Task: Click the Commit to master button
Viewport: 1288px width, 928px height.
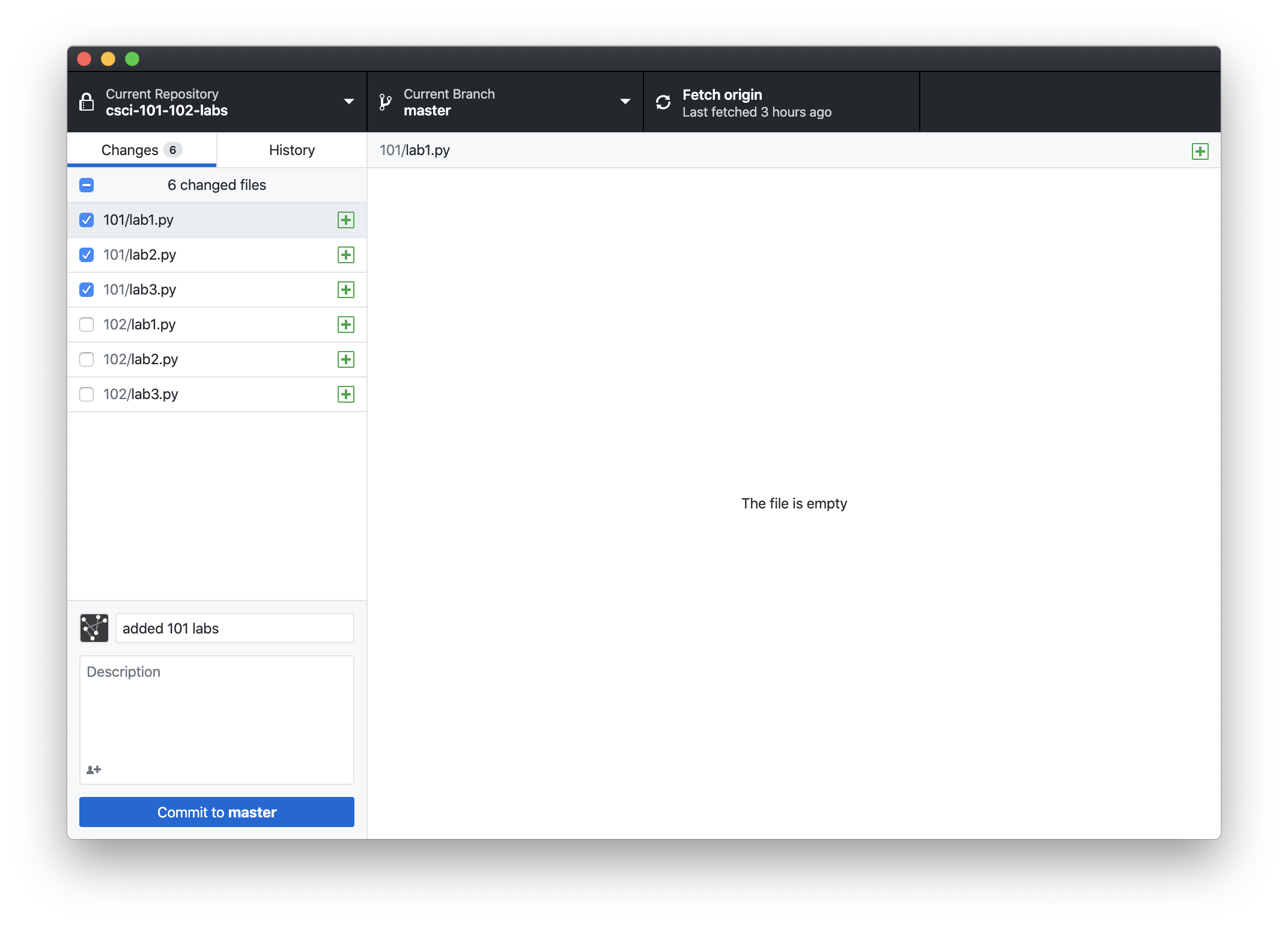Action: pyautogui.click(x=217, y=812)
